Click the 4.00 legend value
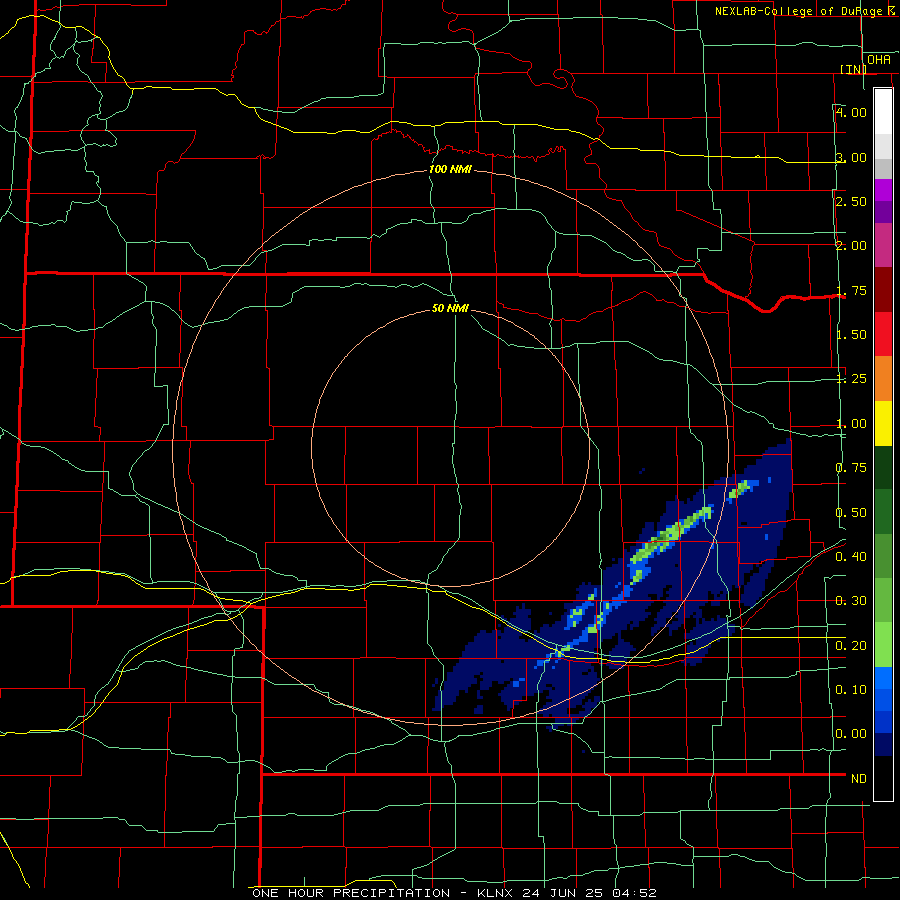Image resolution: width=900 pixels, height=900 pixels. click(851, 112)
